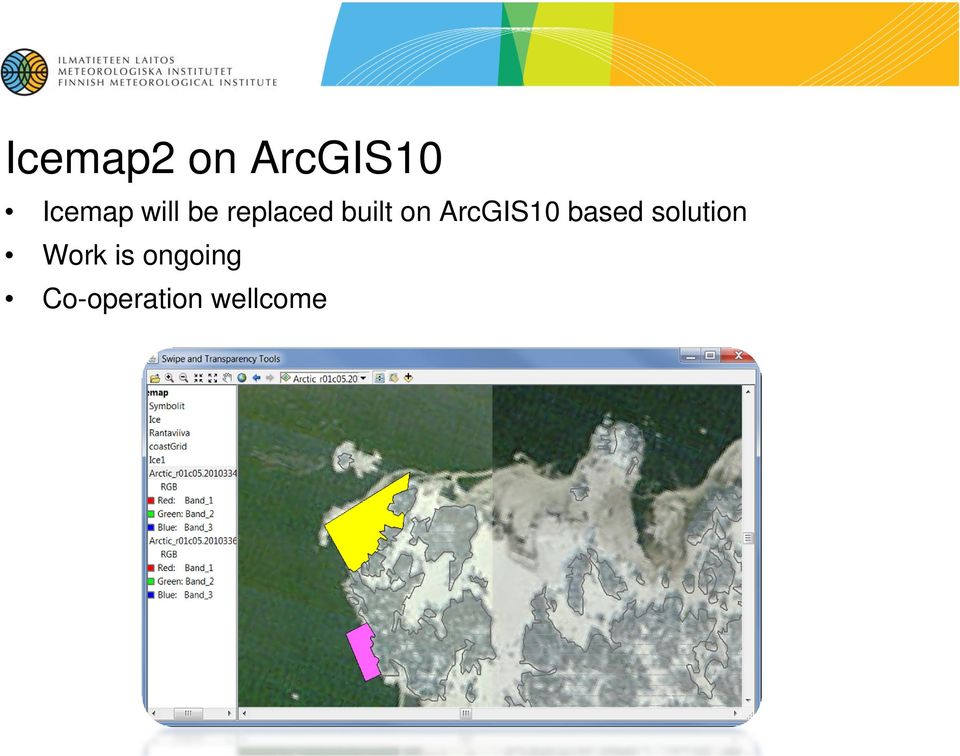This screenshot has width=960, height=756.
Task: Click the first RGB label in contents
Action: click(168, 487)
